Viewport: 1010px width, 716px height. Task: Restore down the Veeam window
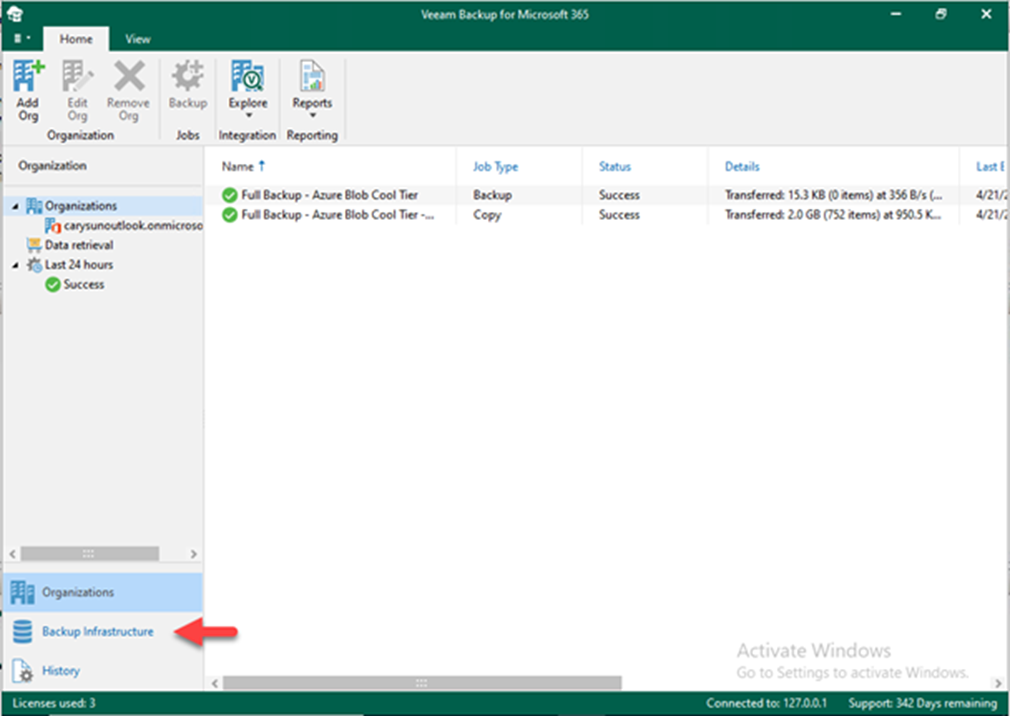click(x=941, y=14)
